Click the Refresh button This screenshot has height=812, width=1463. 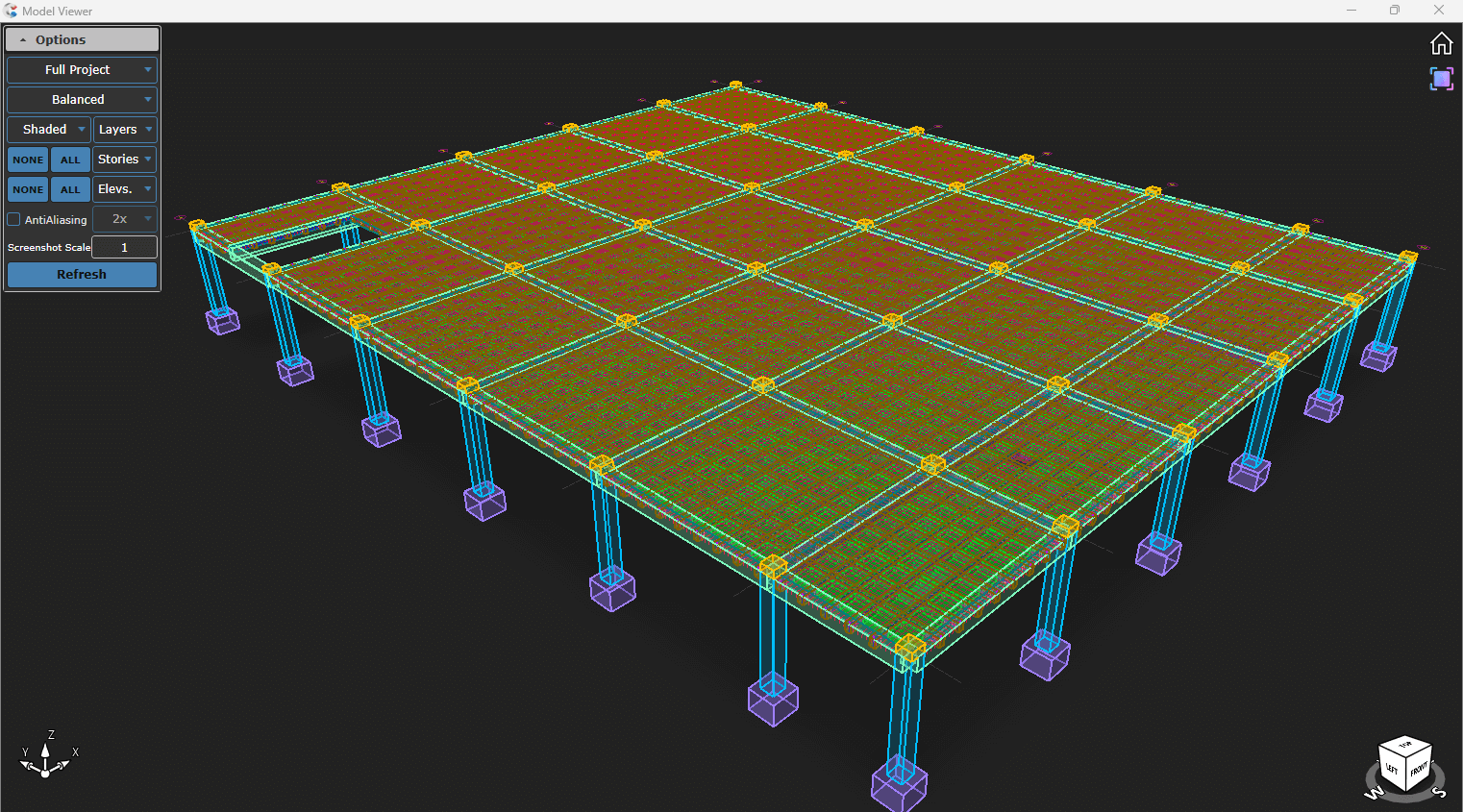pos(82,275)
